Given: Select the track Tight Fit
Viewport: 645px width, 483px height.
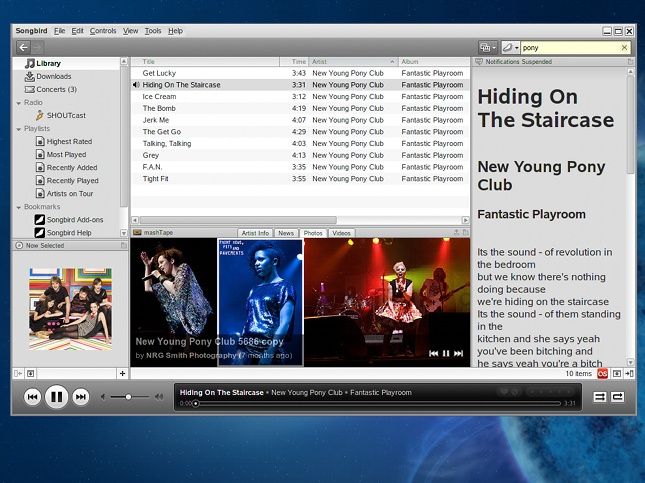Looking at the screenshot, I should pyautogui.click(x=300, y=179).
